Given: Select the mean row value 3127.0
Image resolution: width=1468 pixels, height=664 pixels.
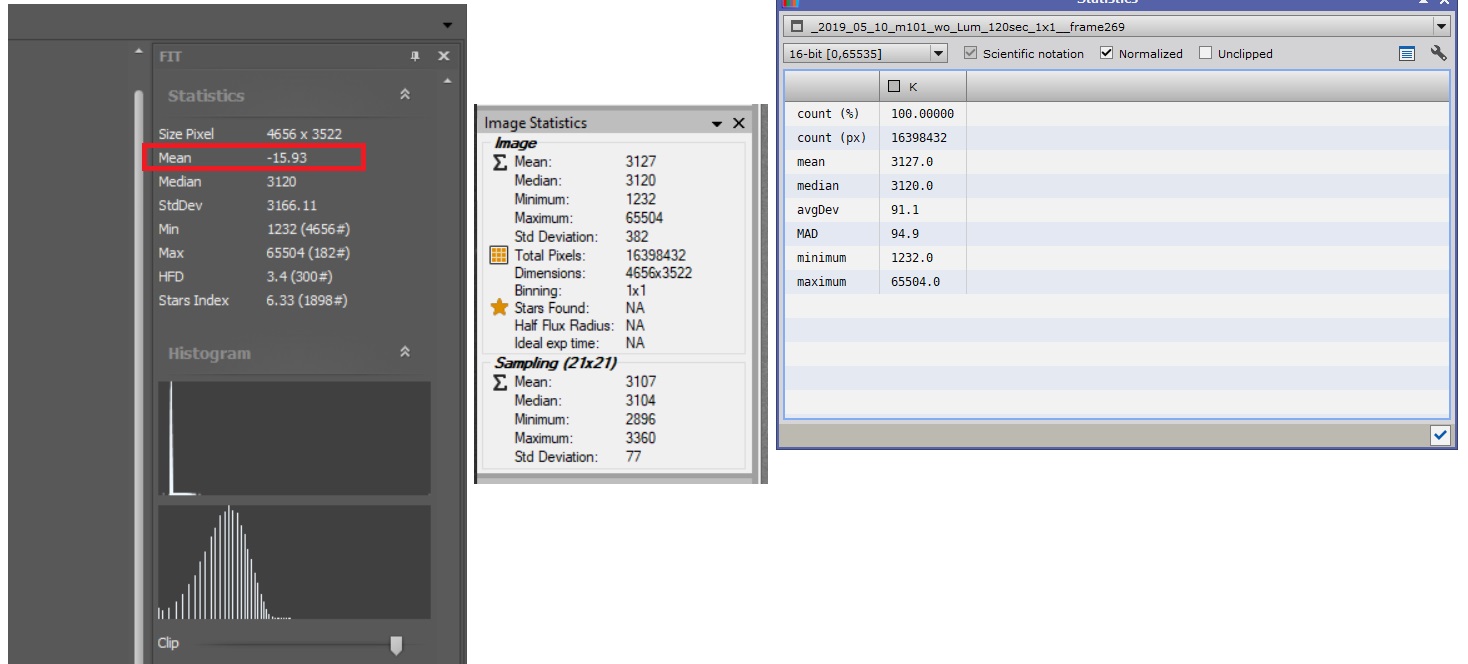Looking at the screenshot, I should click(x=911, y=162).
